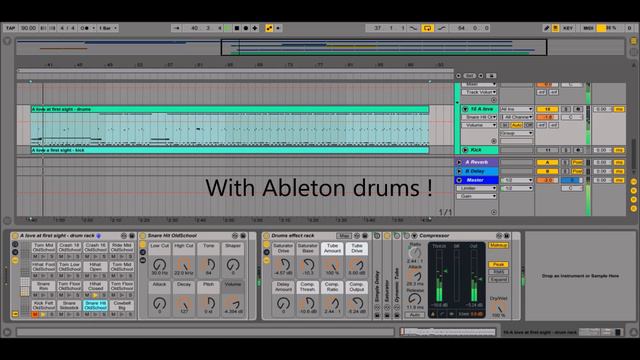Arm the A love drum track
The height and width of the screenshot is (360, 640).
pos(578,109)
